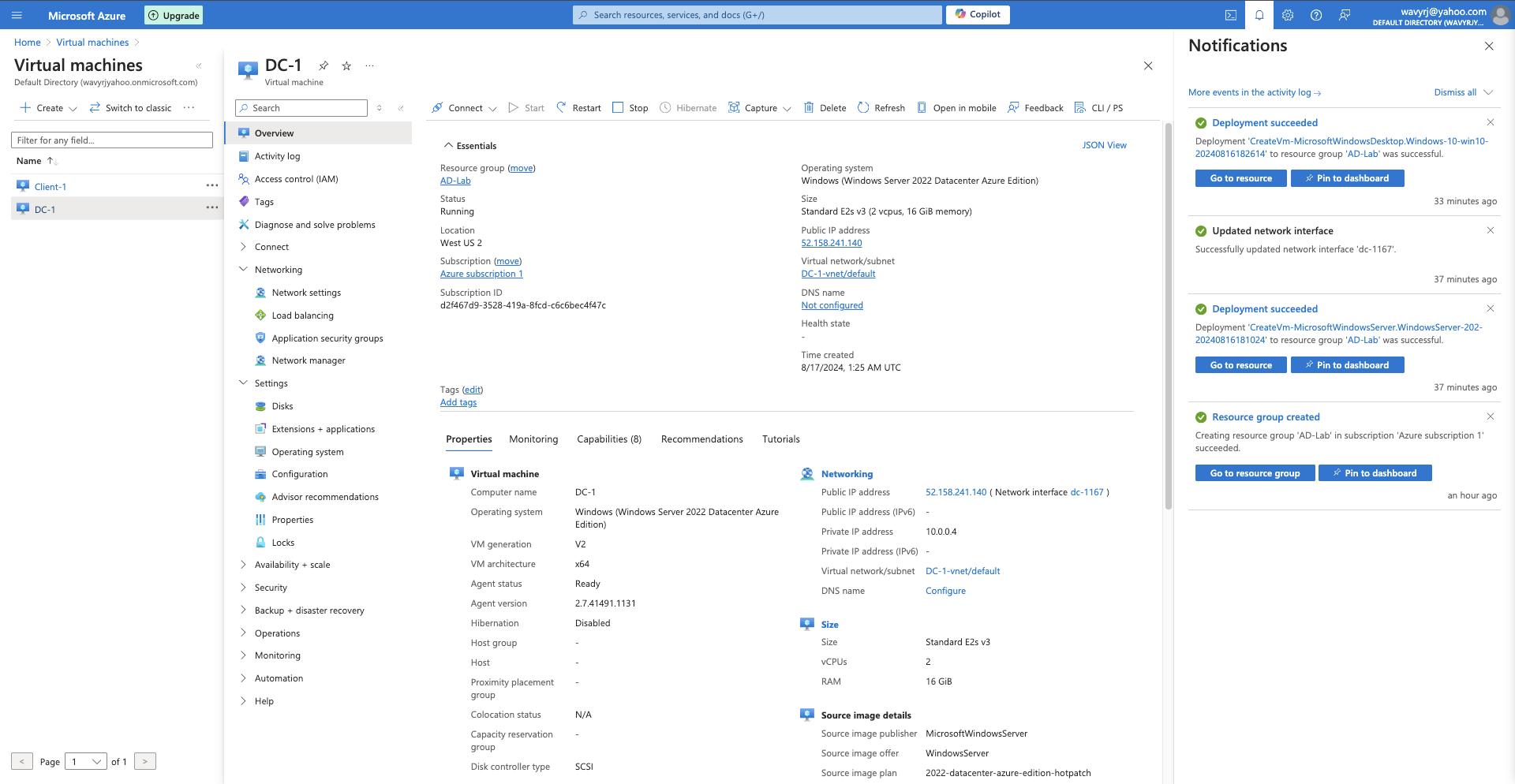Open portal settings gear icon
The image size is (1515, 784).
click(x=1288, y=15)
